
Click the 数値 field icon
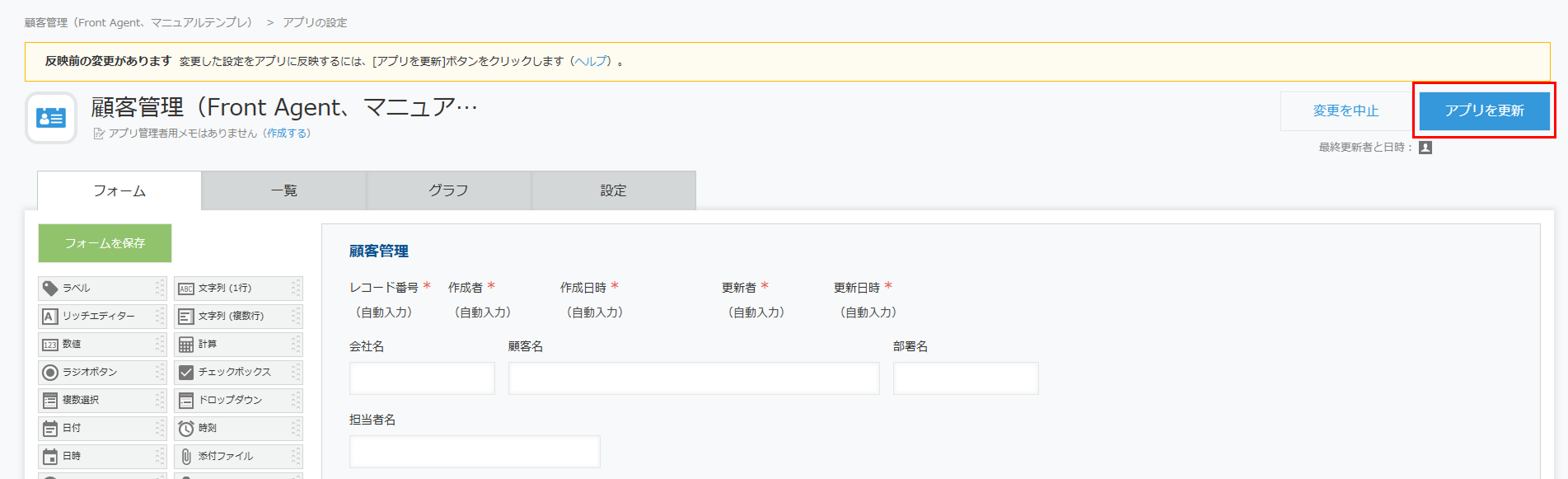pos(50,345)
